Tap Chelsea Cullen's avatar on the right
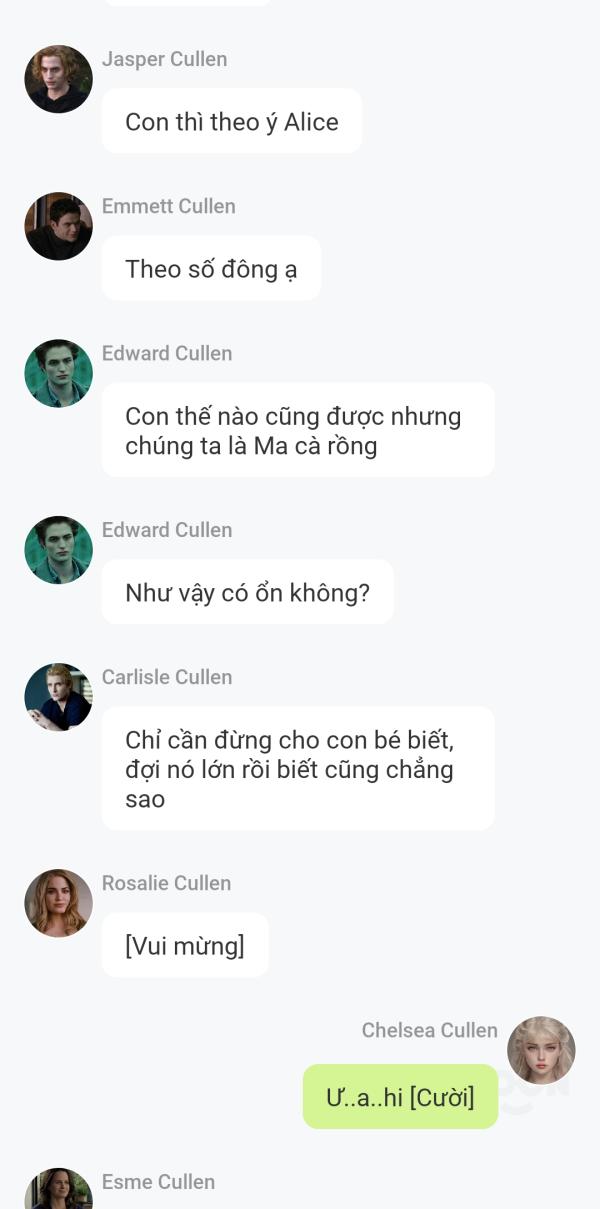 point(541,1050)
